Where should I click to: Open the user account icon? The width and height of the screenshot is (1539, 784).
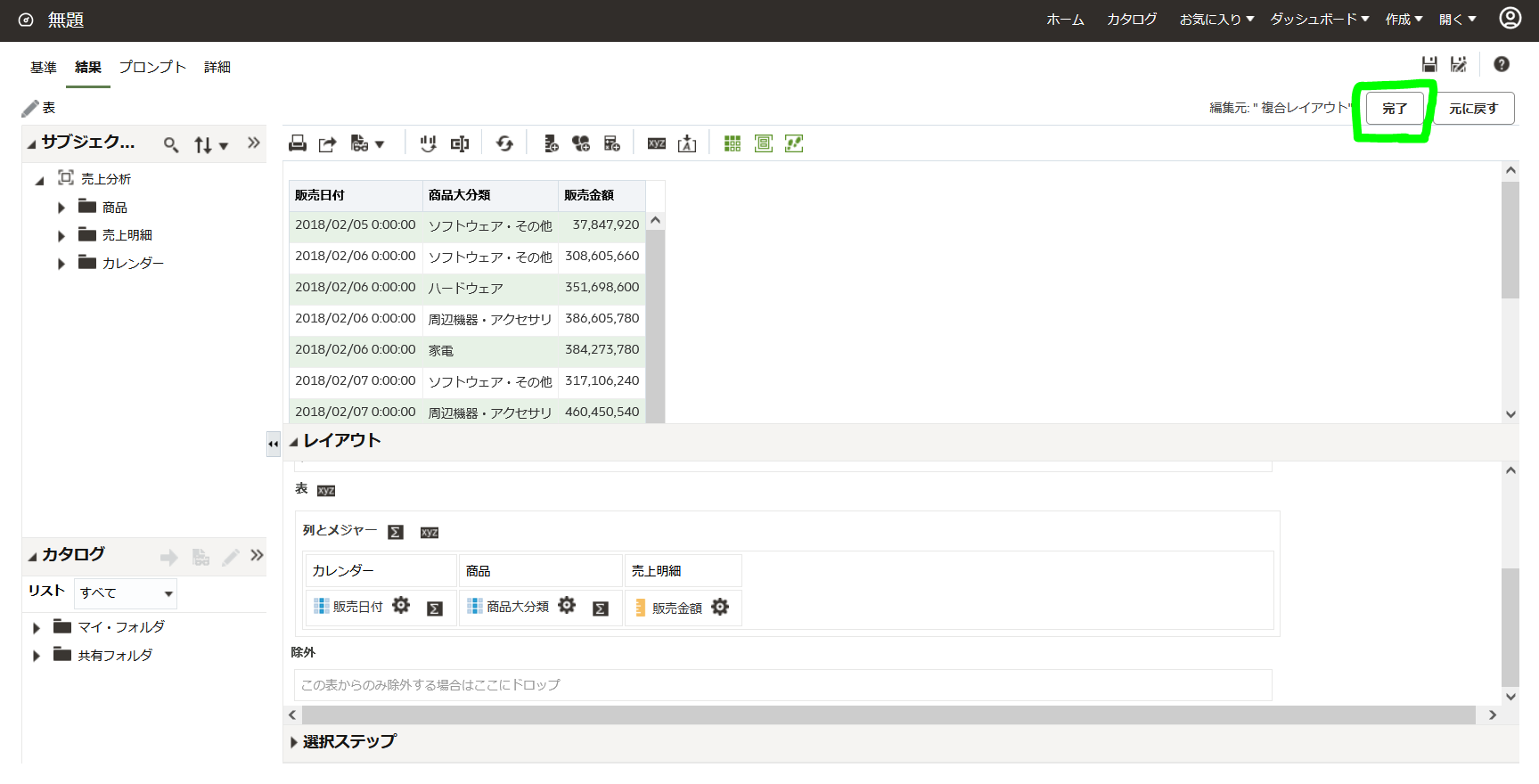pos(1510,18)
